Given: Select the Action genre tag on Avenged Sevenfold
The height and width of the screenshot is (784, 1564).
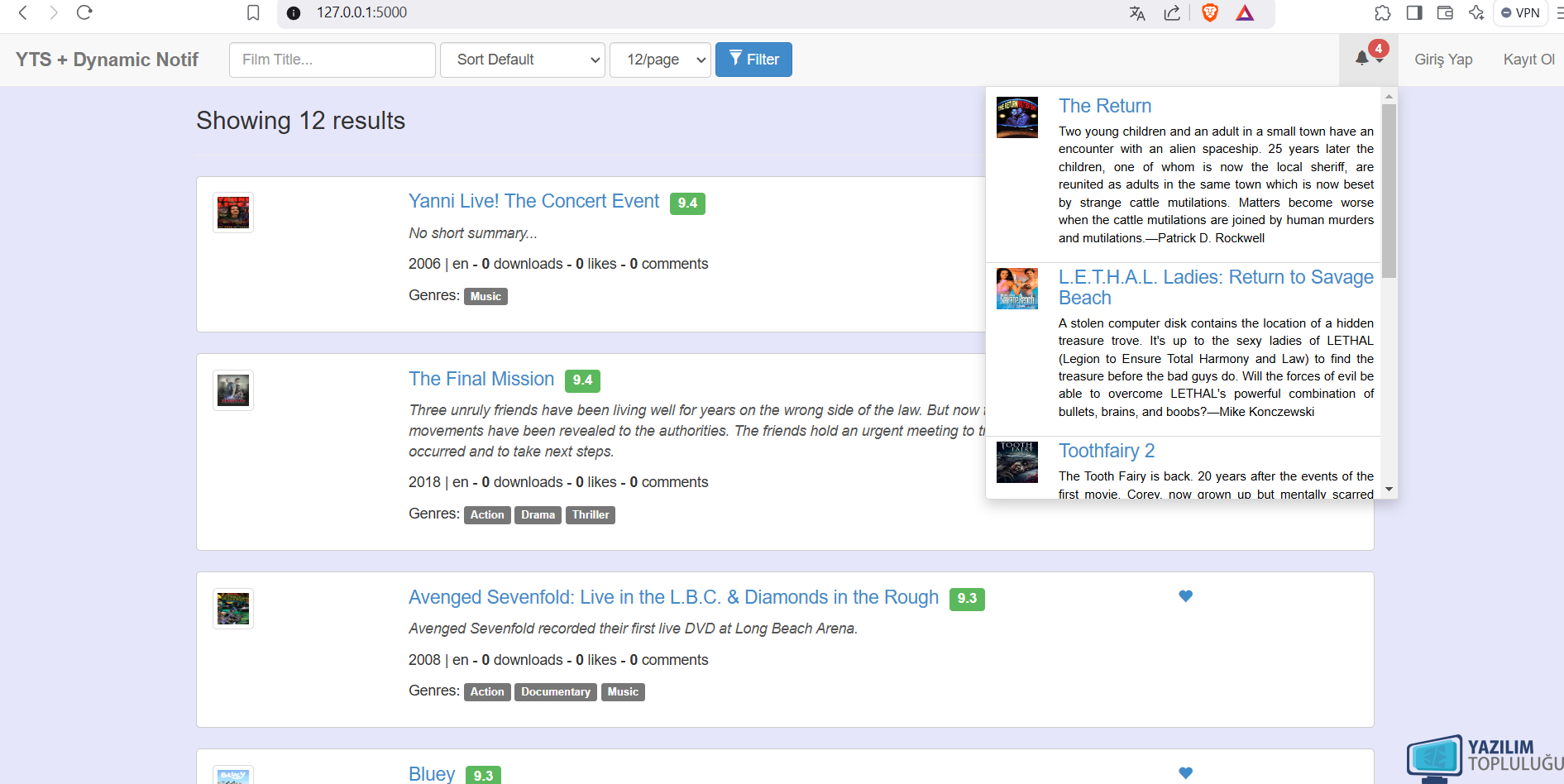Looking at the screenshot, I should pyautogui.click(x=487, y=691).
